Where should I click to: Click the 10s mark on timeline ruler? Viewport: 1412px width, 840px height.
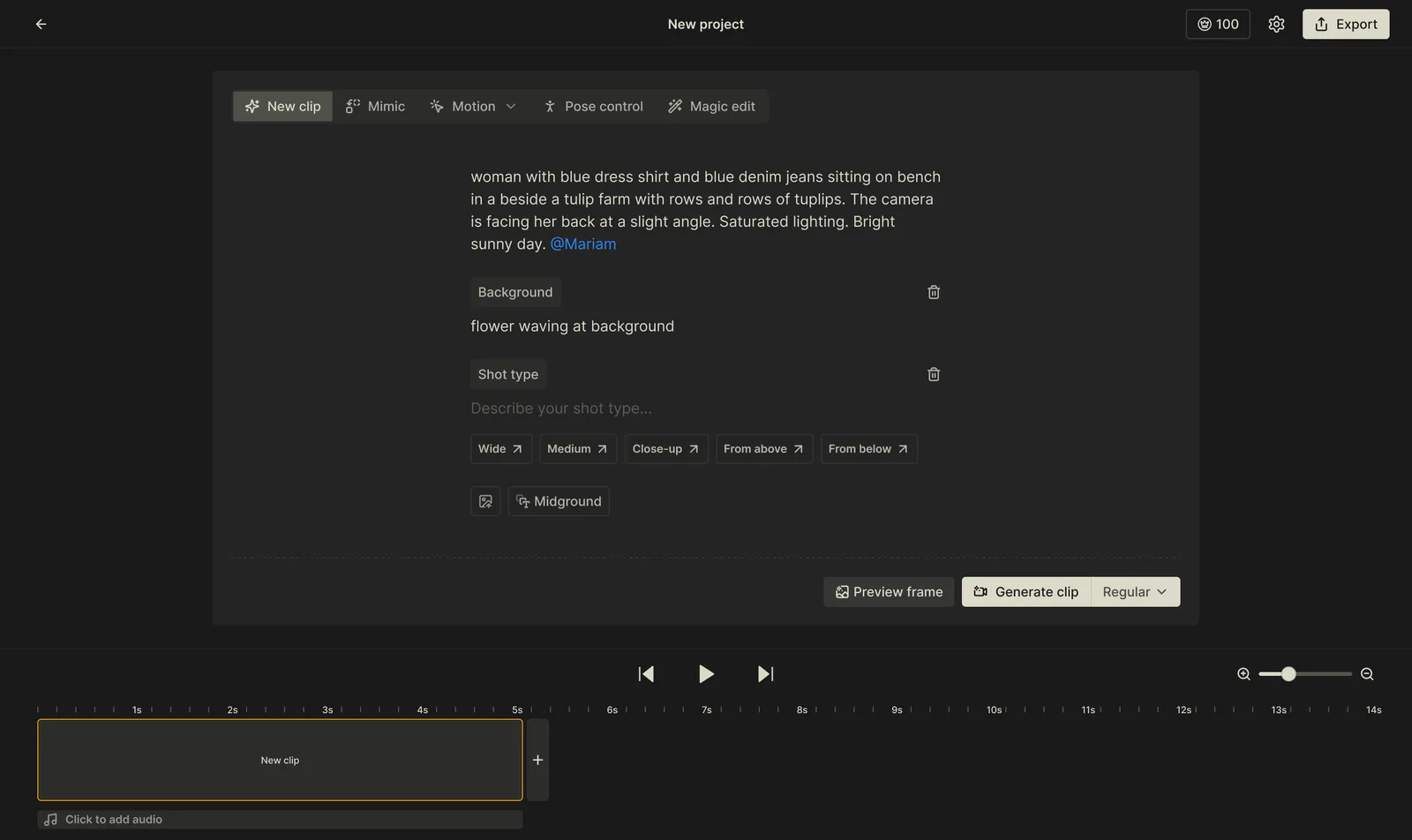(x=994, y=710)
